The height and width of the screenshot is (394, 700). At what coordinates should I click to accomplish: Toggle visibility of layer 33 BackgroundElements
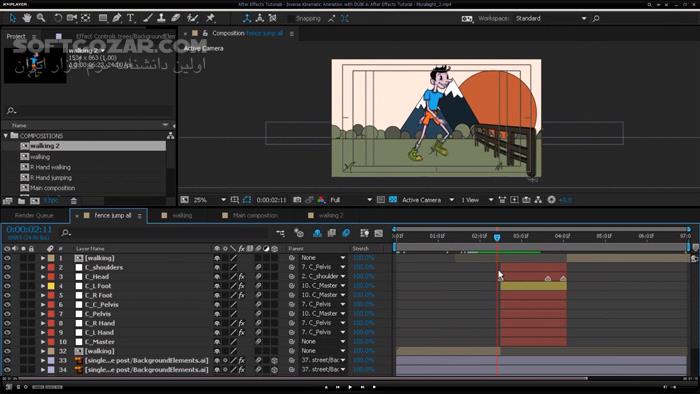(7, 360)
